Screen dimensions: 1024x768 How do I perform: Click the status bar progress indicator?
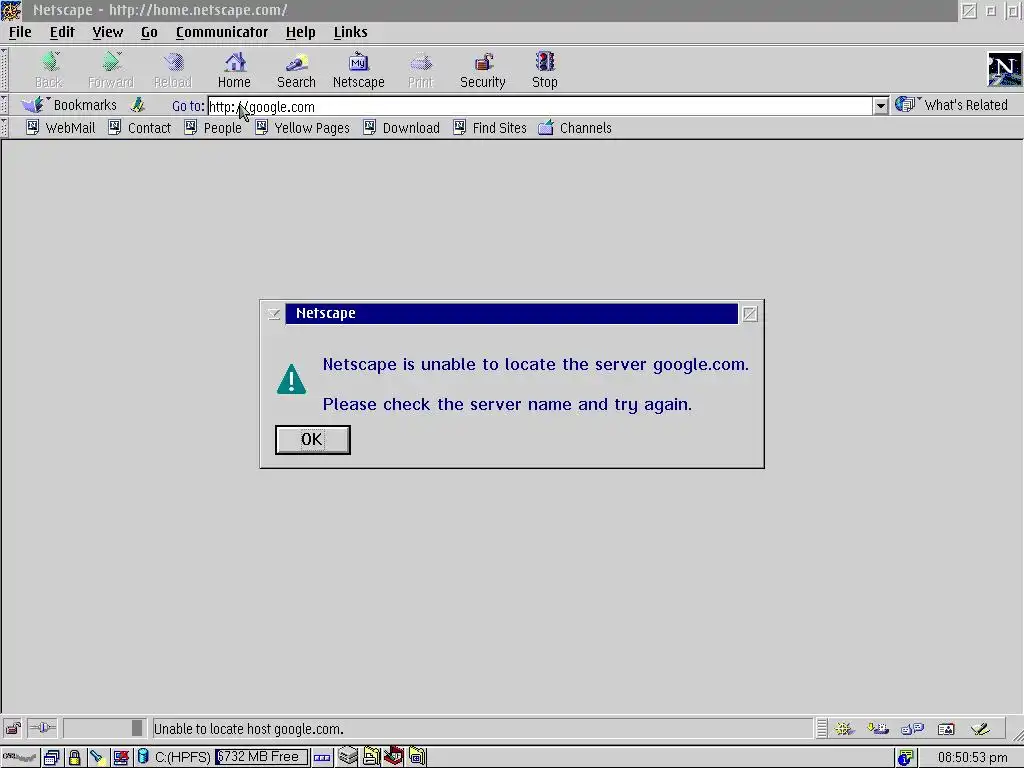coord(104,728)
